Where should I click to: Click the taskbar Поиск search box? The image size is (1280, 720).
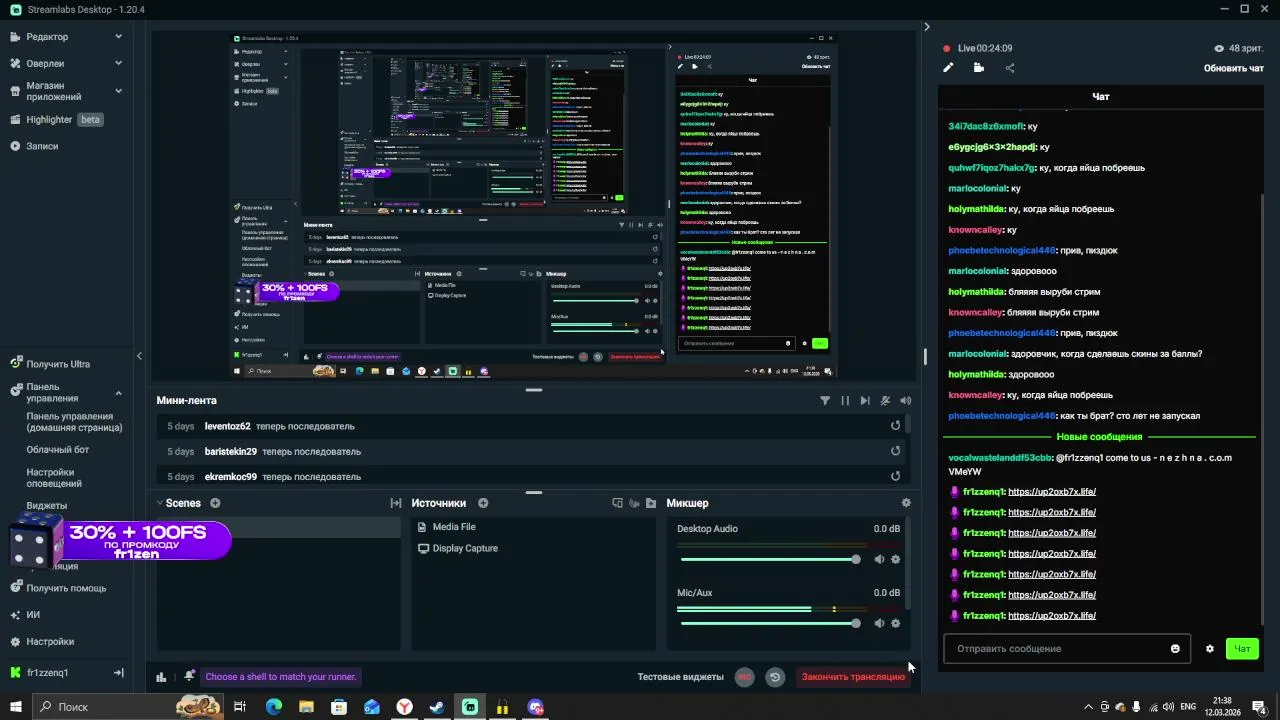(x=129, y=707)
